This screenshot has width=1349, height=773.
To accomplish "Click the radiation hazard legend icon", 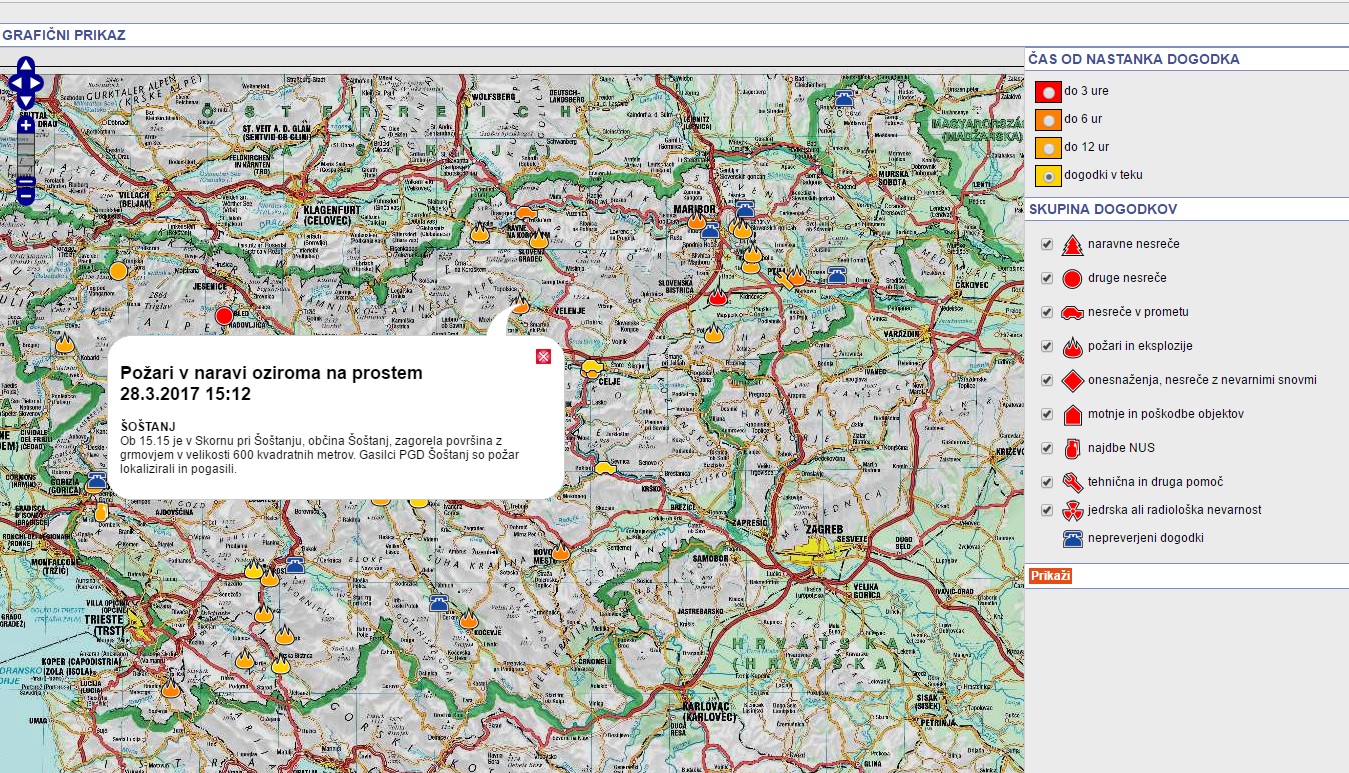I will pos(1073,511).
